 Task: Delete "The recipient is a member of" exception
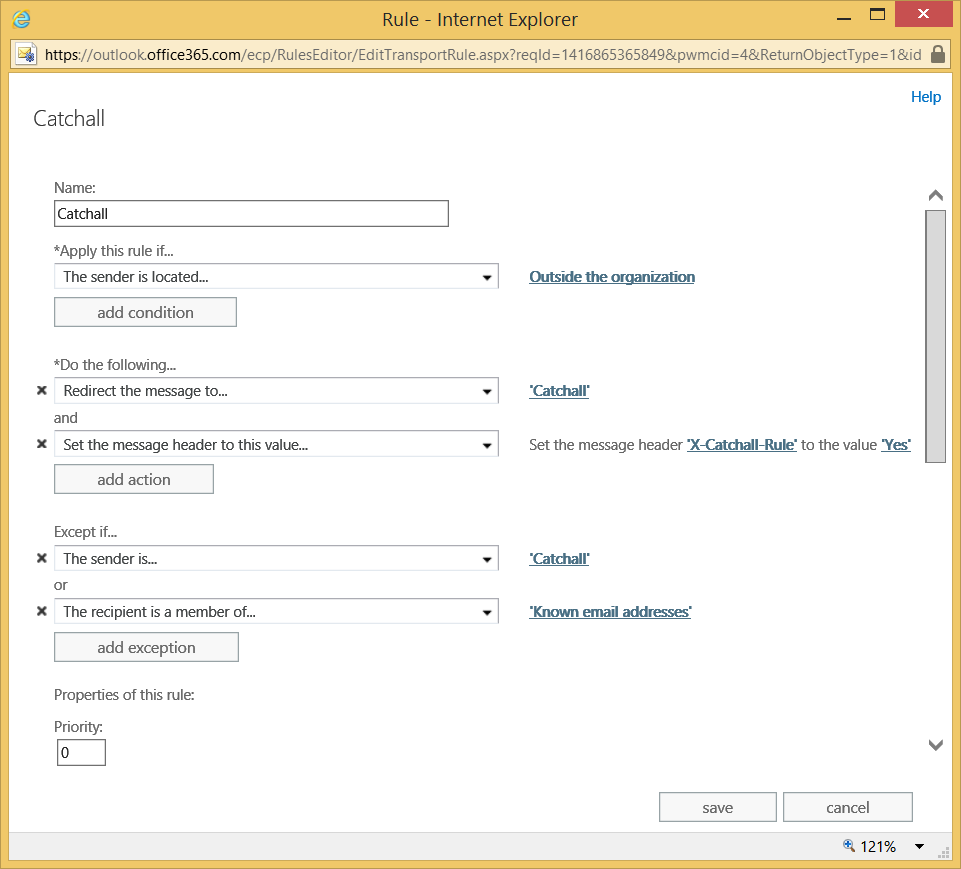[x=41, y=611]
